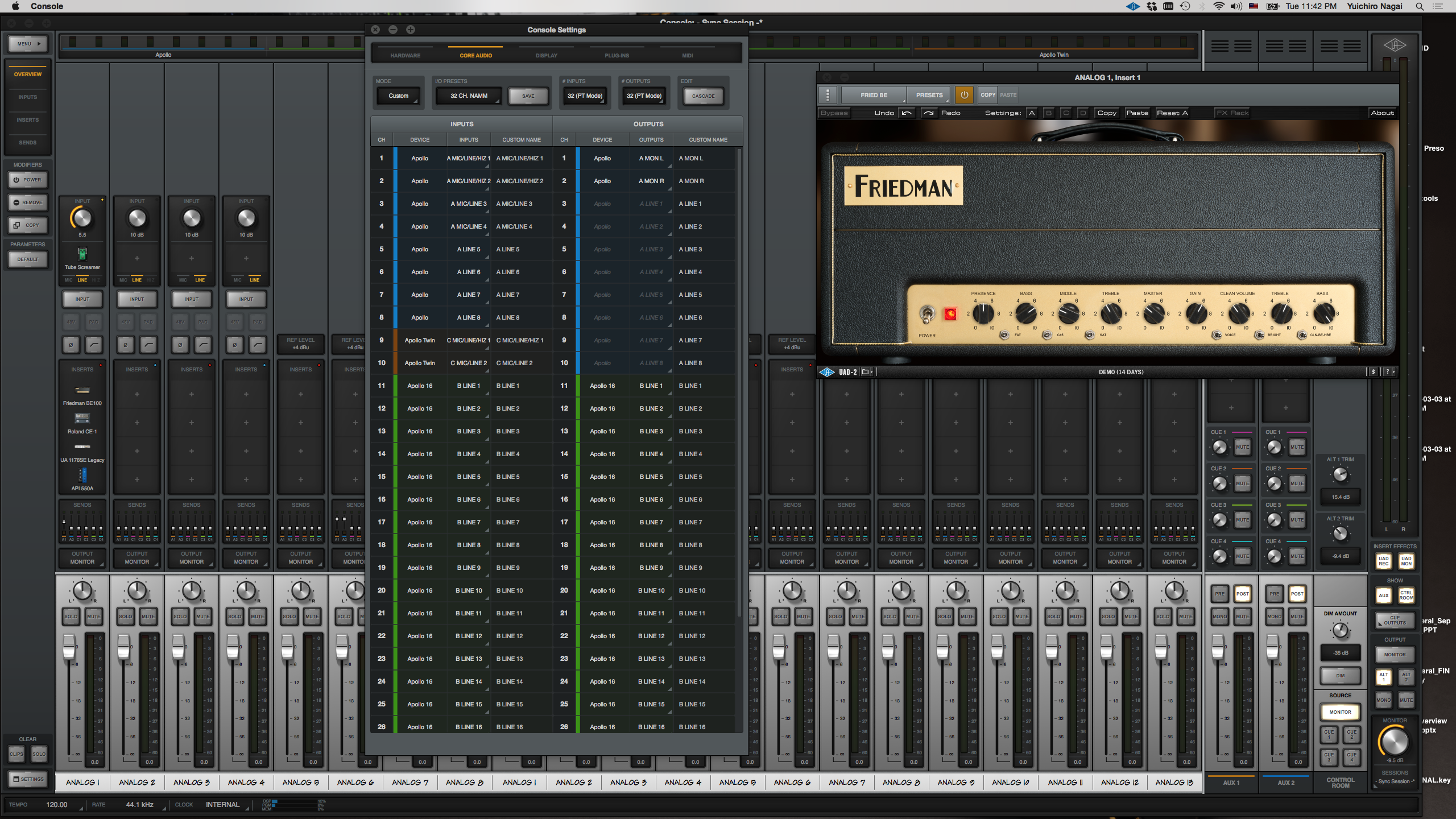Screen dimensions: 1456x819
Task: Open the CUE OUTPUTS popup
Action: click(1395, 620)
